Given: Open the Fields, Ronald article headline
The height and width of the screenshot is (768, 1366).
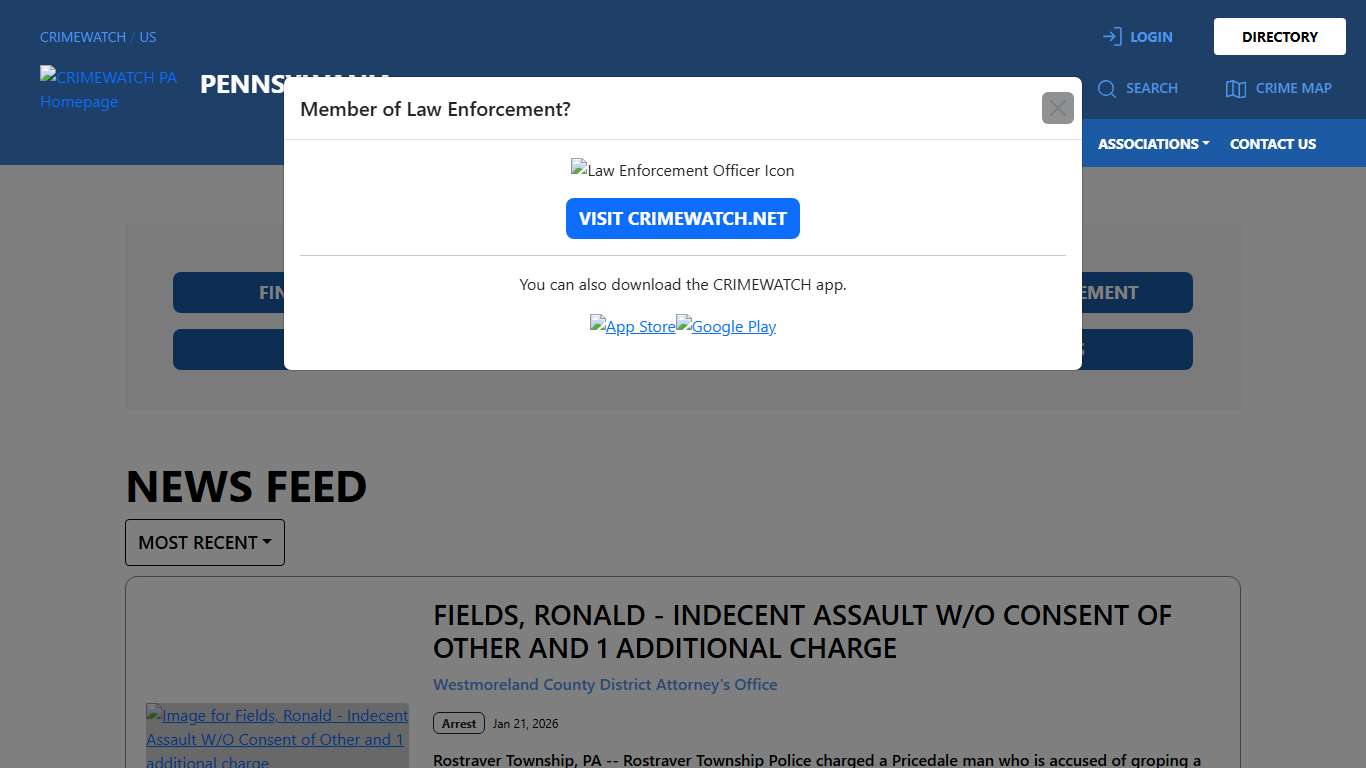Looking at the screenshot, I should point(802,631).
